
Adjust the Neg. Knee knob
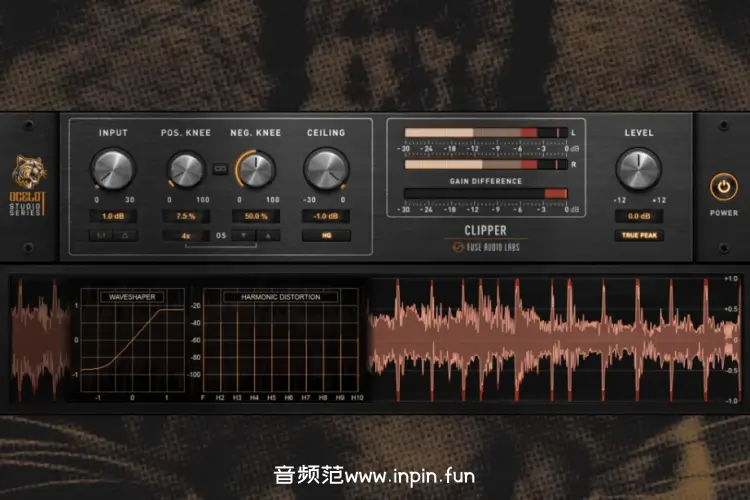(x=256, y=169)
